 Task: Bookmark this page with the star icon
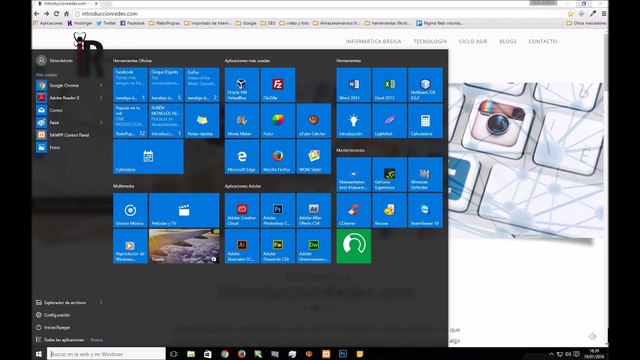pyautogui.click(x=570, y=13)
